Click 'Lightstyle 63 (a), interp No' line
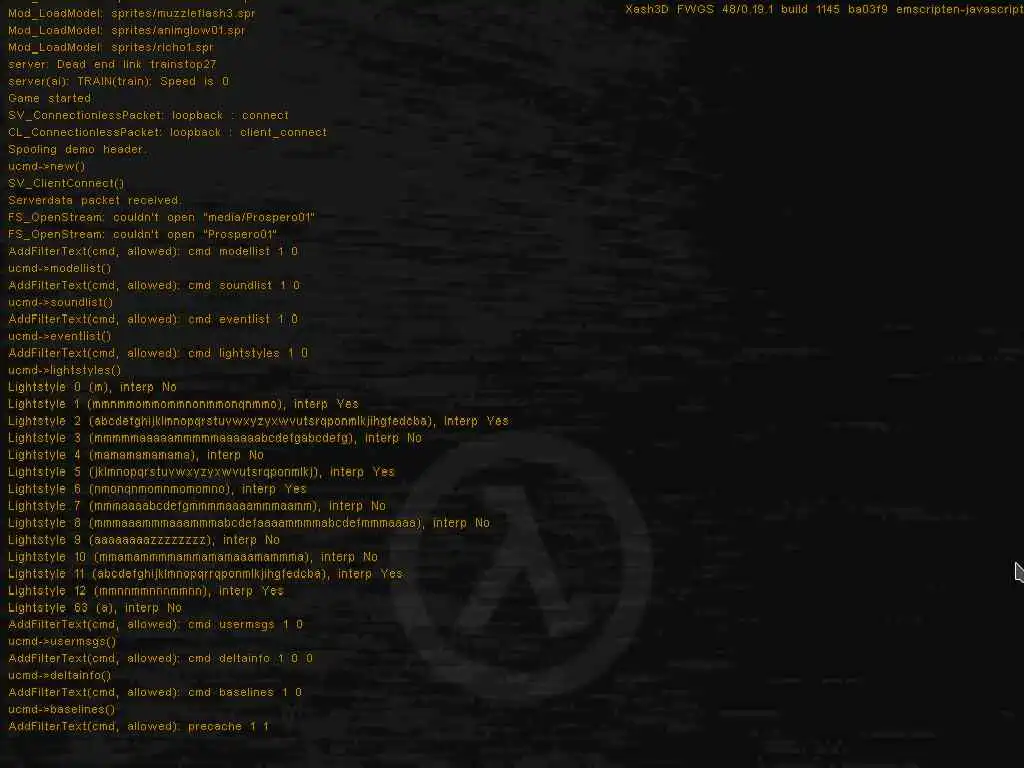Viewport: 1024px width, 768px height. (x=95, y=607)
